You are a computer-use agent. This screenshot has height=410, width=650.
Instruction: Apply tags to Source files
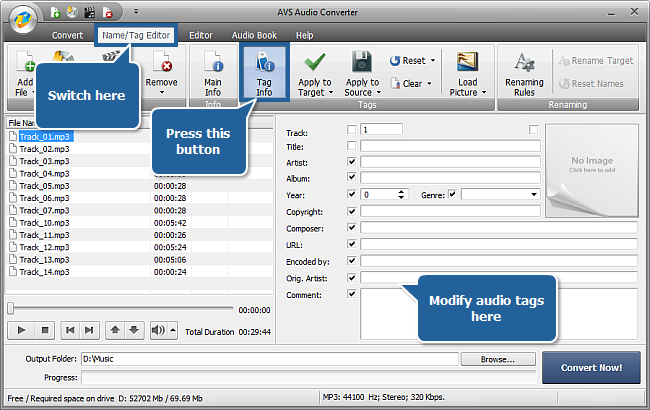(x=362, y=74)
